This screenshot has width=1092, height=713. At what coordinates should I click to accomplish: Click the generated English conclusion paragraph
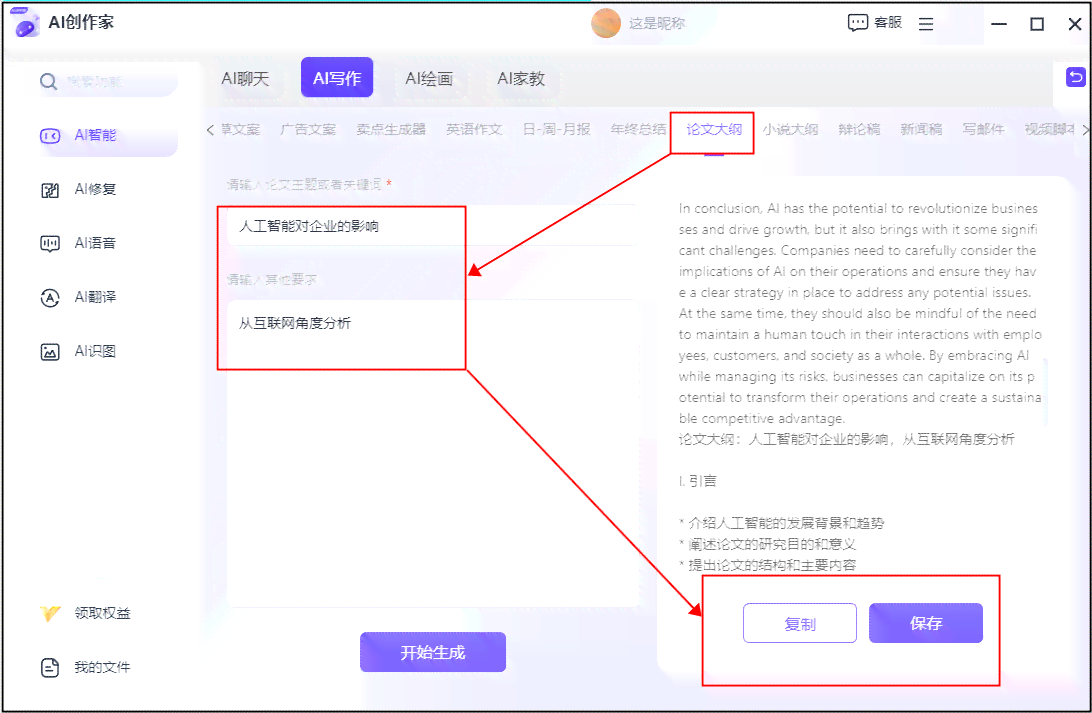point(859,313)
